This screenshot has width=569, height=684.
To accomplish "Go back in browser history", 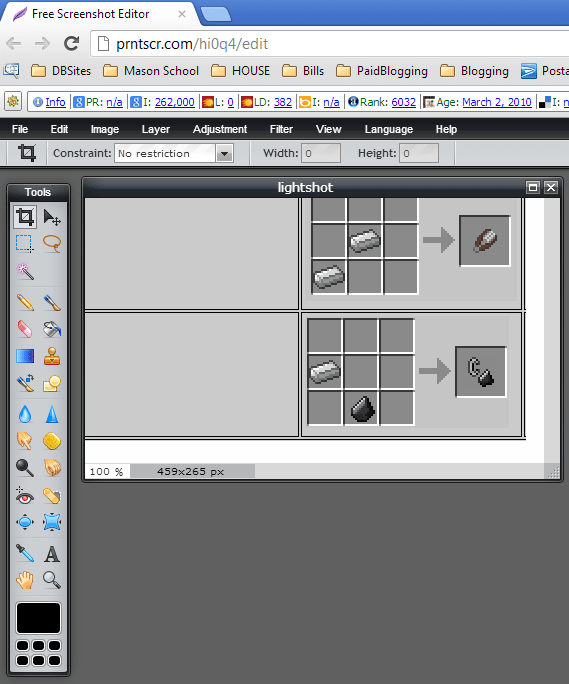I will pos(14,43).
